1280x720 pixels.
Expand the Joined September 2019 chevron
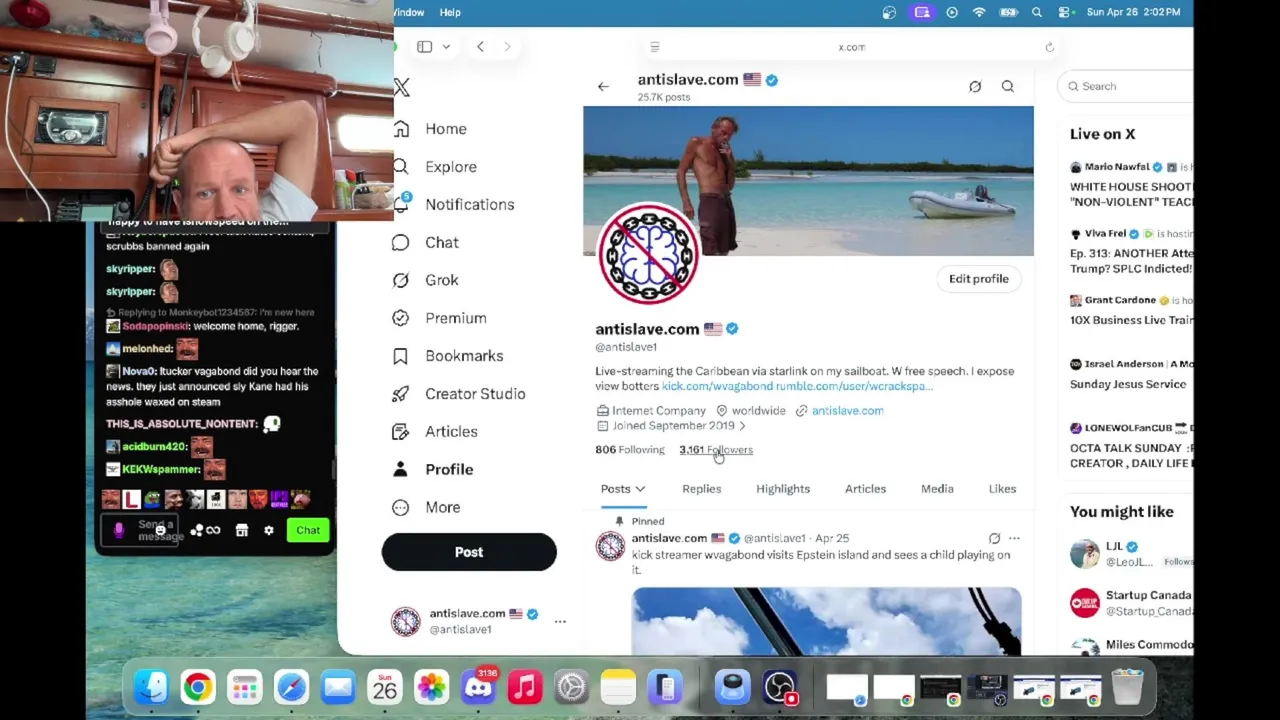(741, 426)
